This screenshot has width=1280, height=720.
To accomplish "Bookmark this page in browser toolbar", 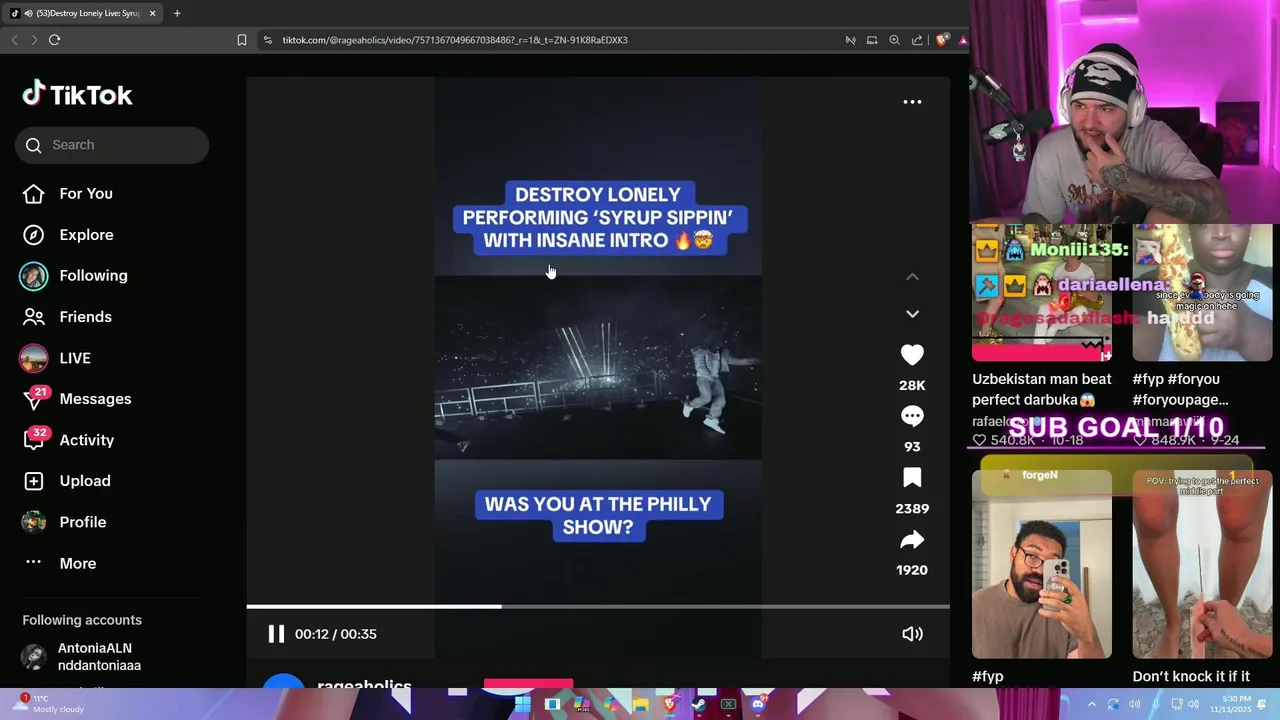I will [x=242, y=40].
